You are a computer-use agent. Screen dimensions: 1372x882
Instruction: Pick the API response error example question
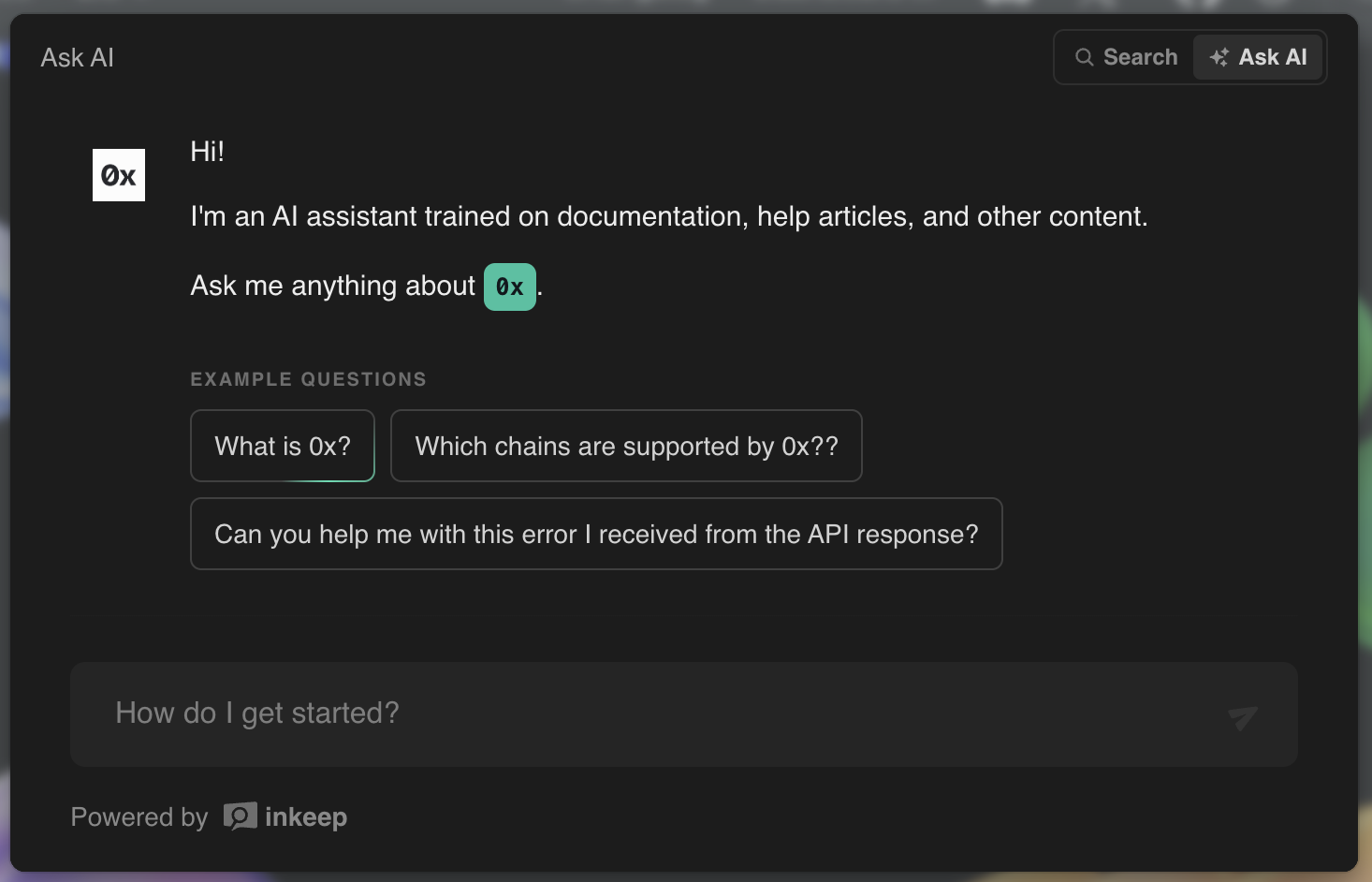[x=596, y=534]
